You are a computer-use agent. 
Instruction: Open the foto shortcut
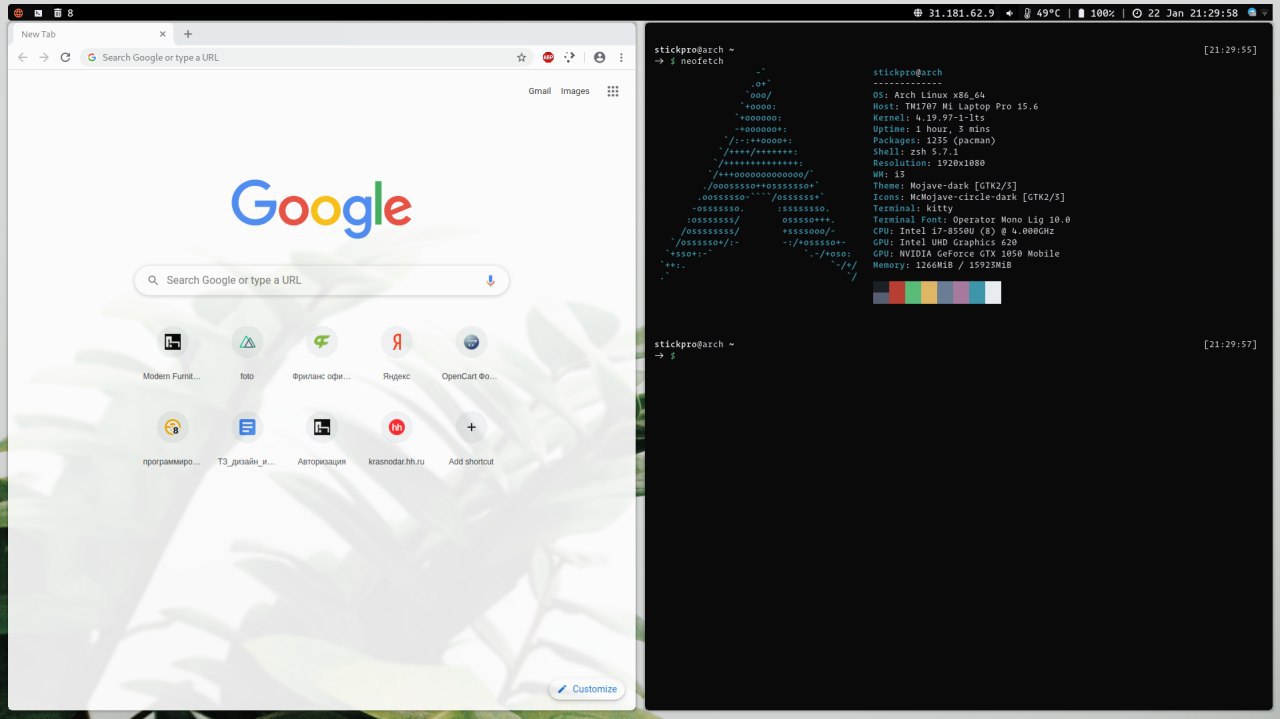[247, 353]
